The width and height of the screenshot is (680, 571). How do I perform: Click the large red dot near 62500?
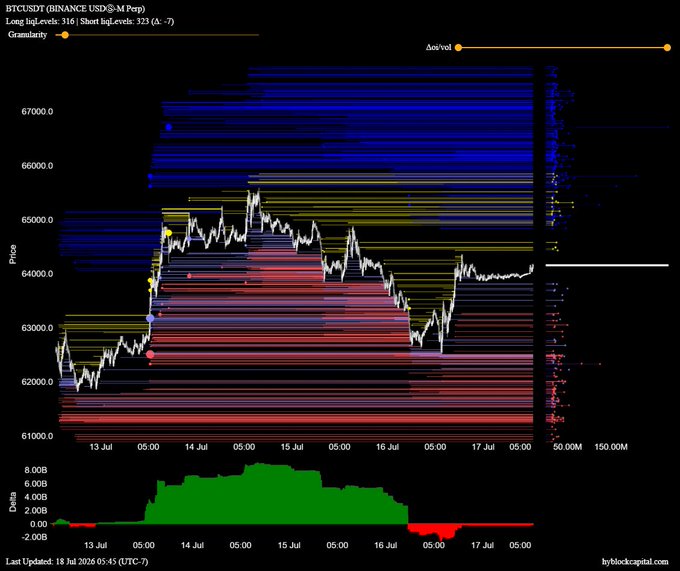150,354
